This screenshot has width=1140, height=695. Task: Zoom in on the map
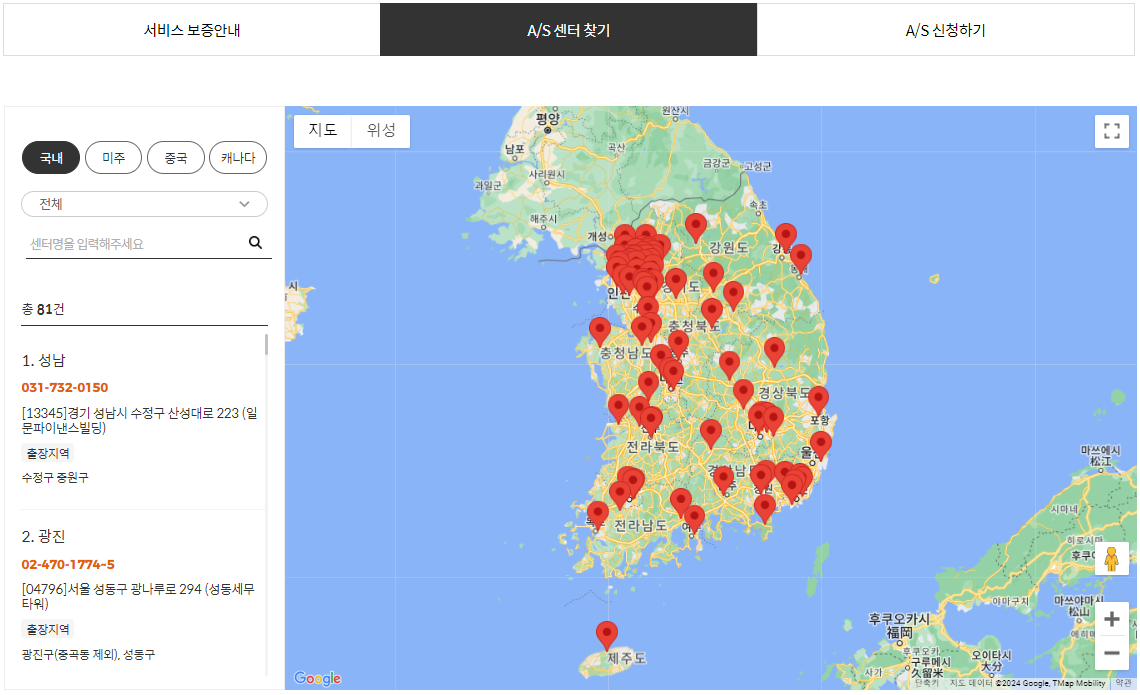[x=1111, y=619]
